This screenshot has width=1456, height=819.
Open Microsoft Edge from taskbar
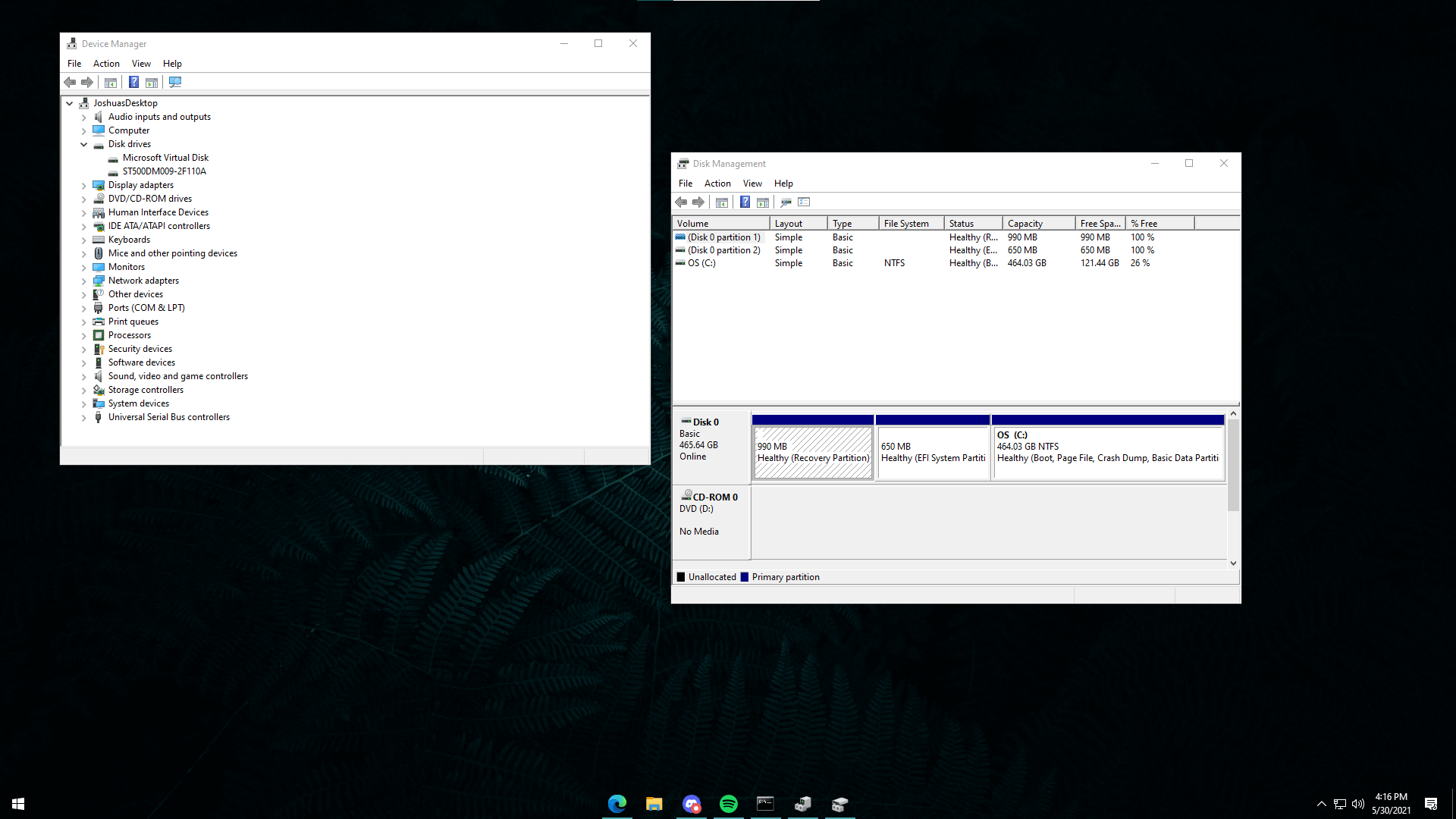point(617,804)
